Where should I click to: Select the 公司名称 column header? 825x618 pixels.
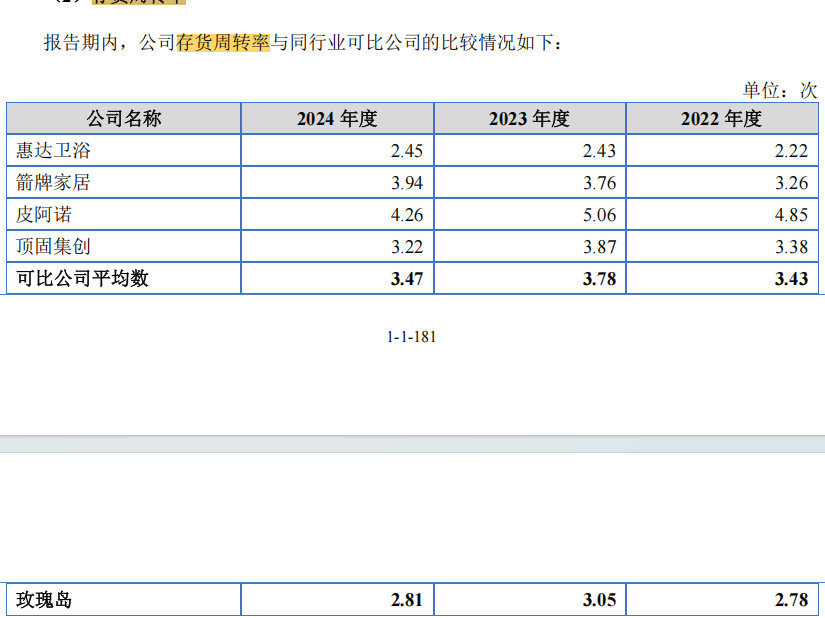click(x=123, y=119)
